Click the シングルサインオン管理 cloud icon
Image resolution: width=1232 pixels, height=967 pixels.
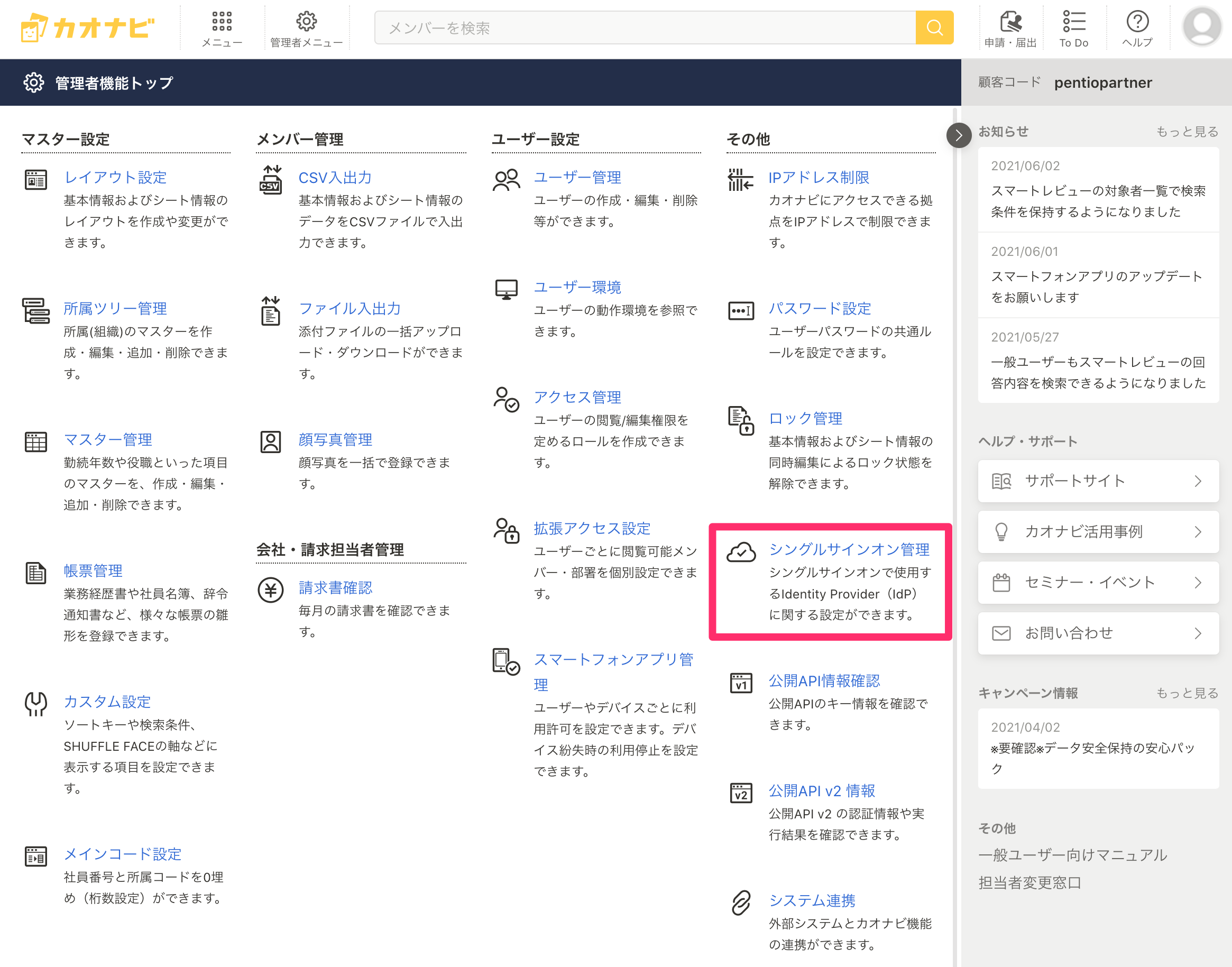point(741,552)
